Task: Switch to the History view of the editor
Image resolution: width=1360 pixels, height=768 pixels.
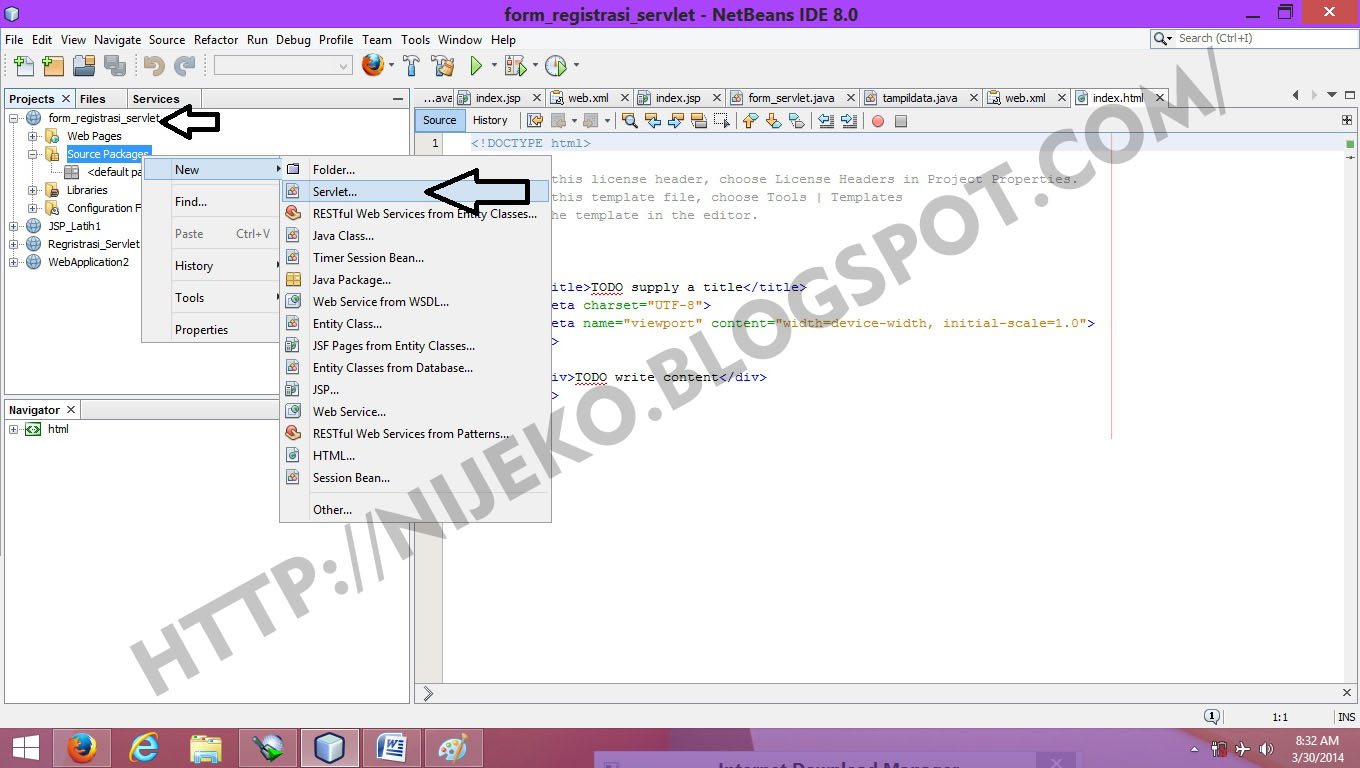Action: (x=490, y=120)
